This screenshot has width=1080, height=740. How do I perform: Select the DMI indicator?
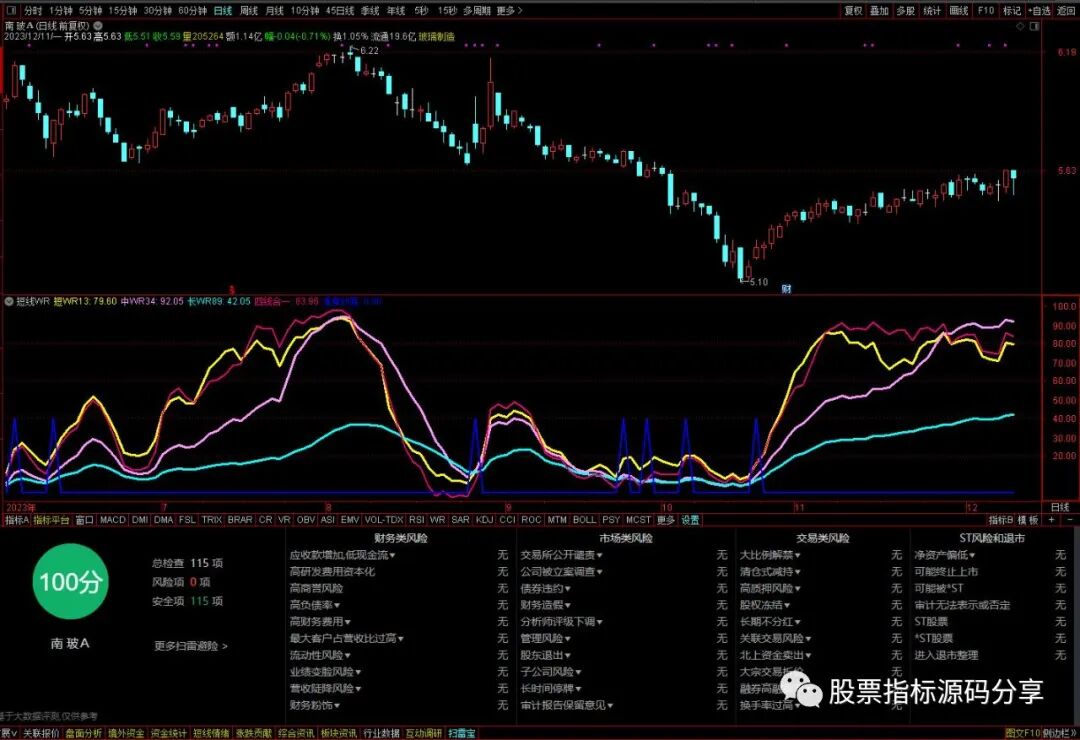[x=140, y=520]
